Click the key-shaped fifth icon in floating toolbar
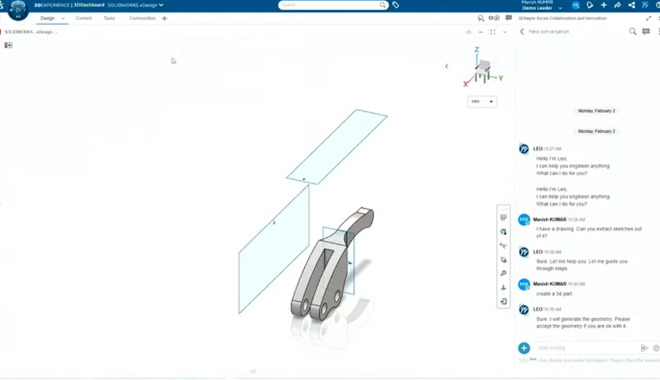The height and width of the screenshot is (380, 660). [x=503, y=274]
